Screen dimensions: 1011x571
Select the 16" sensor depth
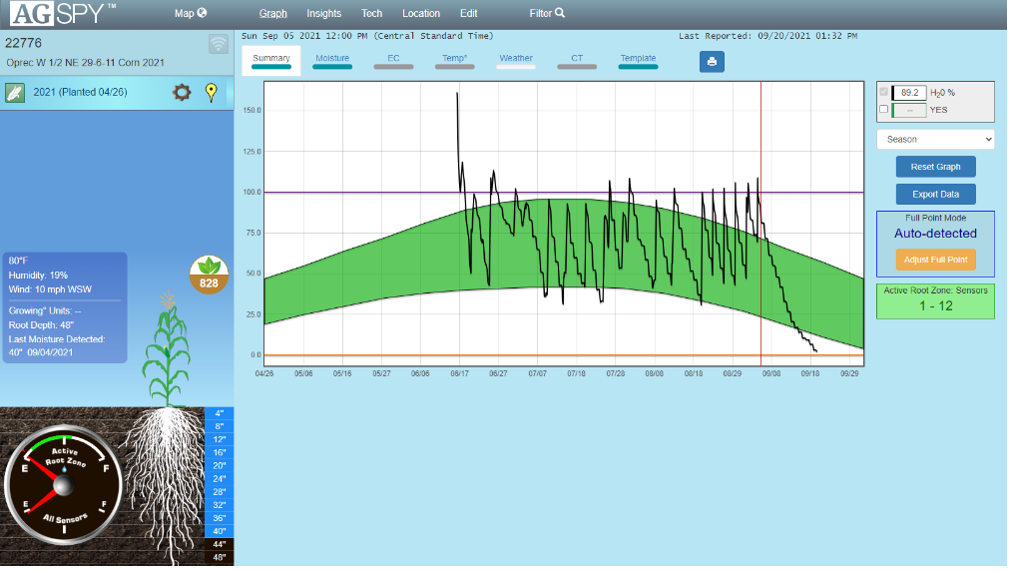pos(220,454)
